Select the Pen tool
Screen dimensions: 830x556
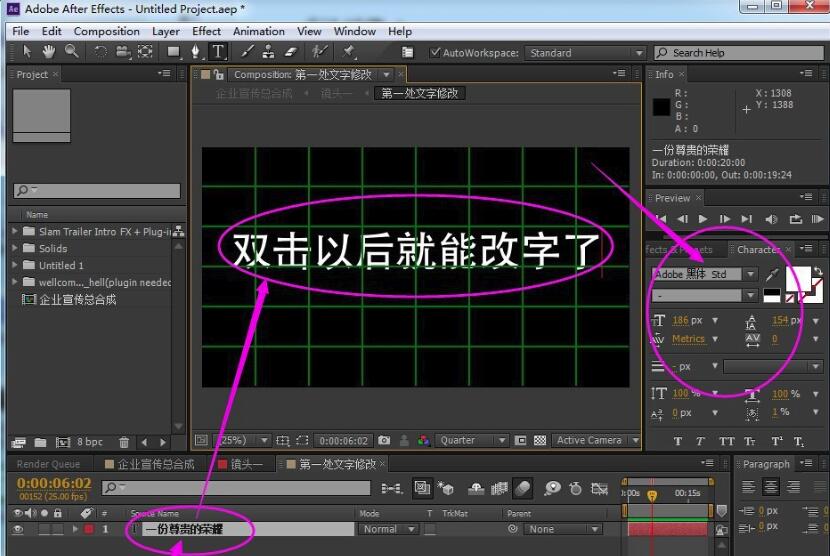click(x=195, y=52)
